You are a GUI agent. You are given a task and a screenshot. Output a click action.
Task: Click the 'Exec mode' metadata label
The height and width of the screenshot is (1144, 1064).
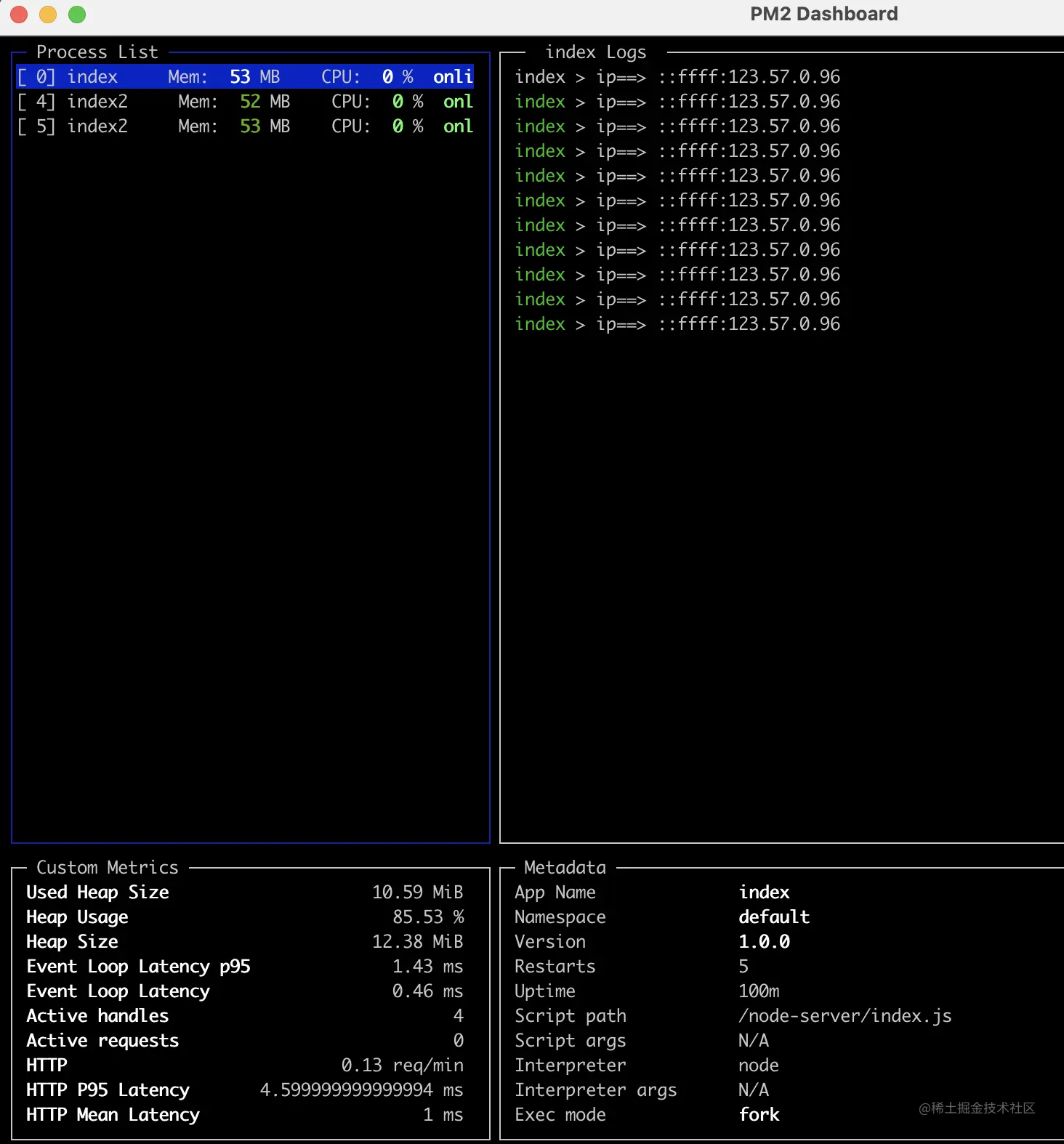tap(560, 1115)
